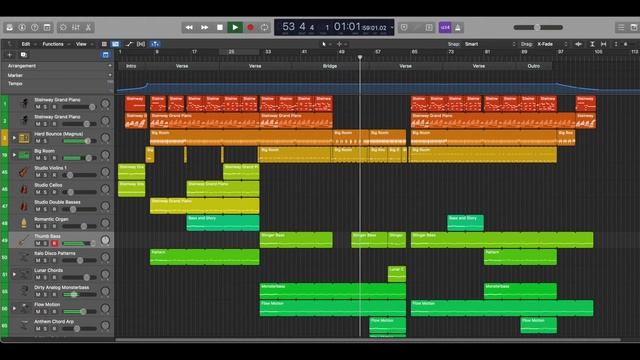This screenshot has height=360, width=640.
Task: Open the Drag mode X-Fade dropdown
Action: [x=552, y=44]
